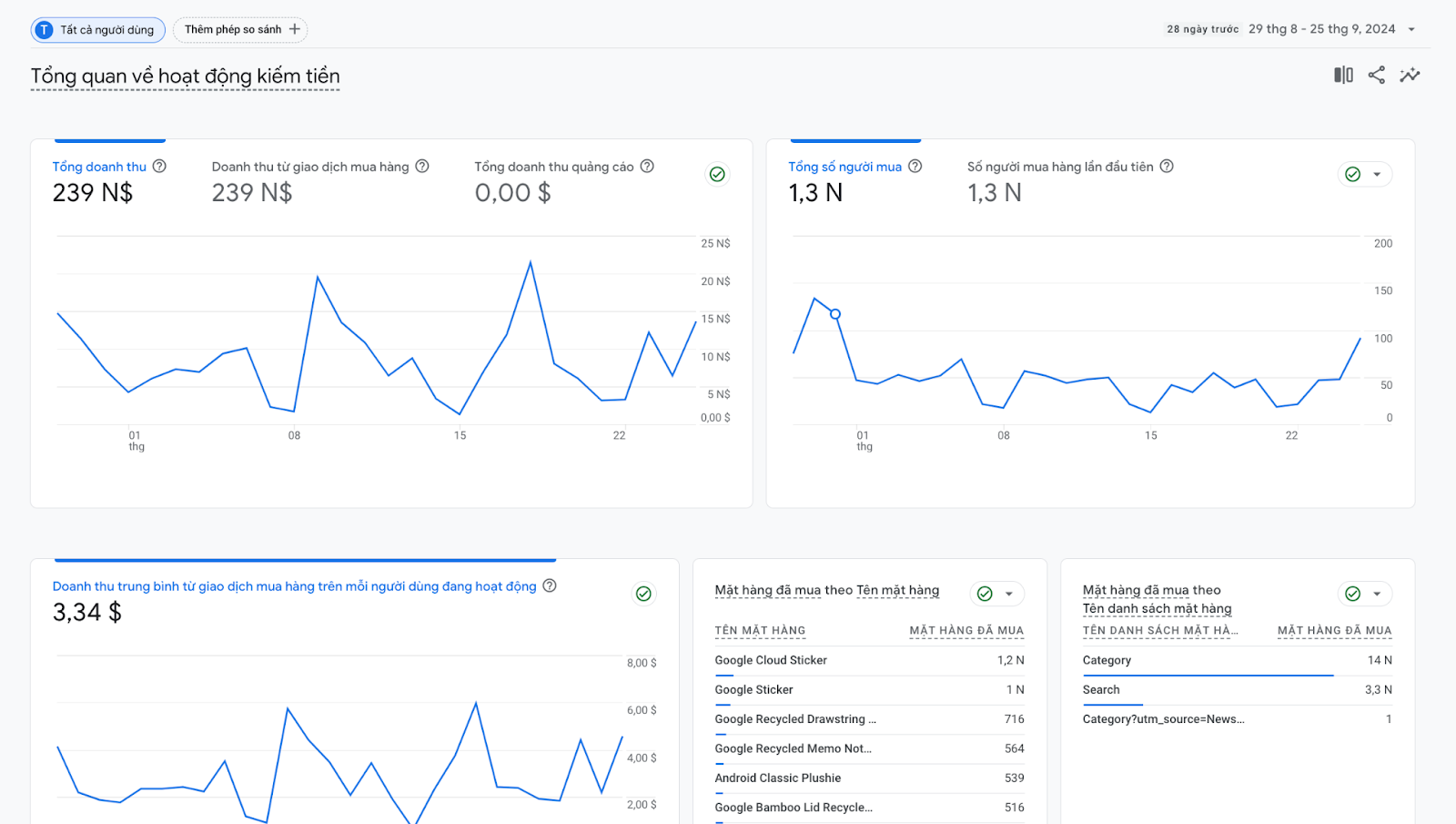Select Doanh thu từ giao dịch mua hàng tab
Viewport: 1456px width, 824px height.
[320, 180]
